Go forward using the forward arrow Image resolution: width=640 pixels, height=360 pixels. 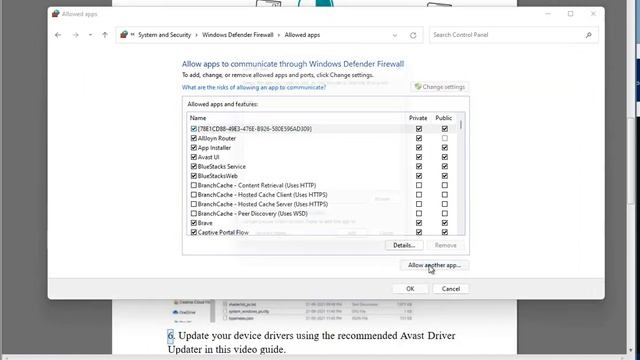coord(76,35)
